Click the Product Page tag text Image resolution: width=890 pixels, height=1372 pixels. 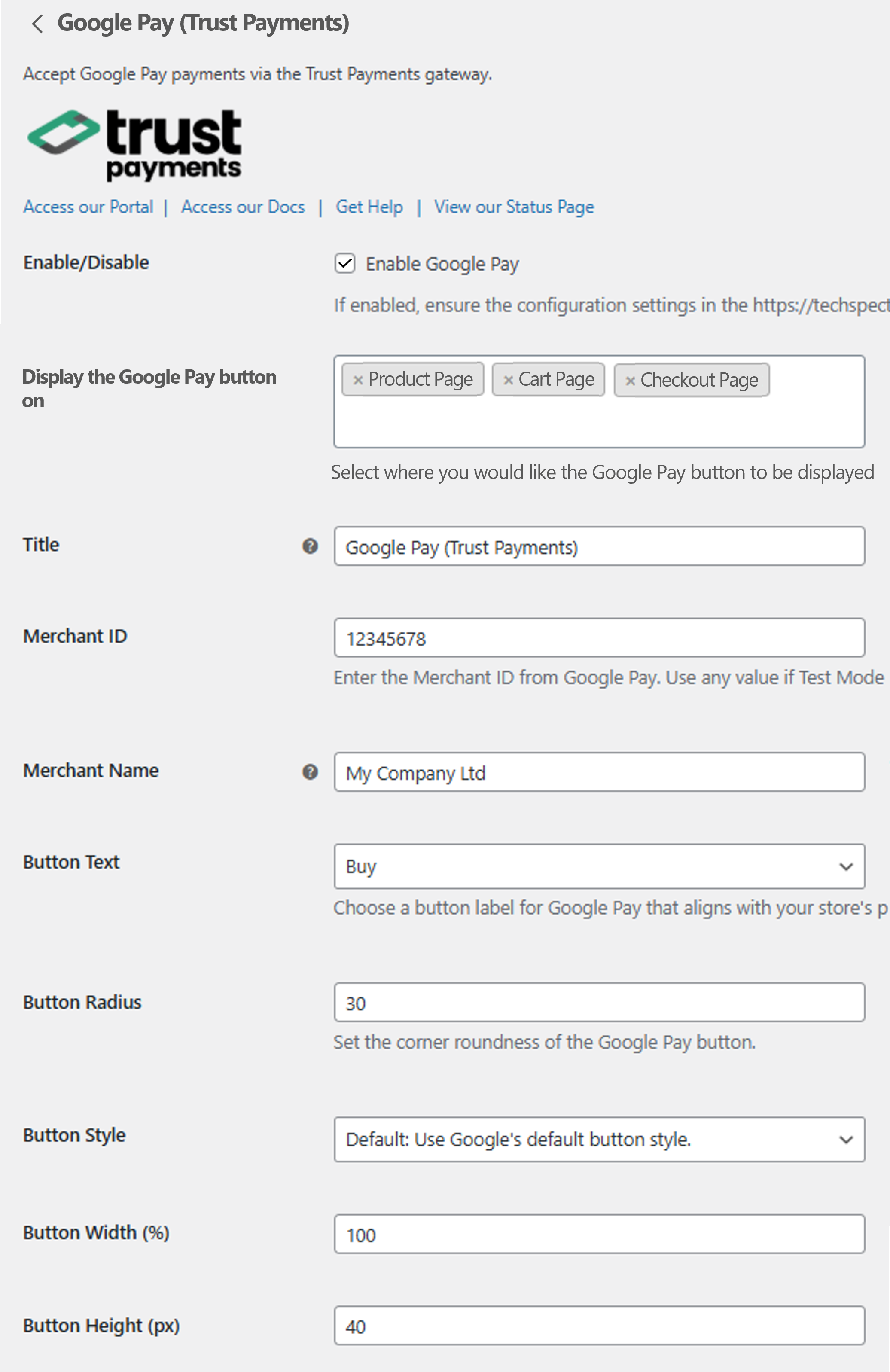420,379
